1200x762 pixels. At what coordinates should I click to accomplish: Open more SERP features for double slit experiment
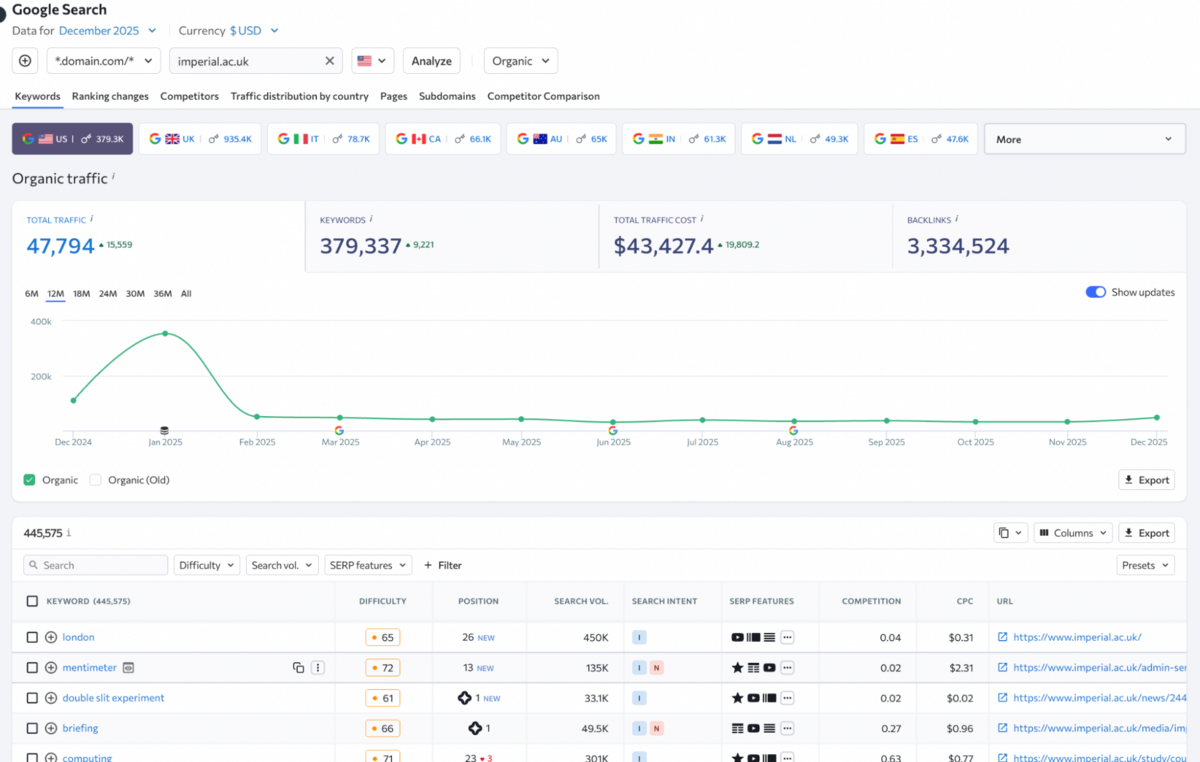[x=787, y=698]
